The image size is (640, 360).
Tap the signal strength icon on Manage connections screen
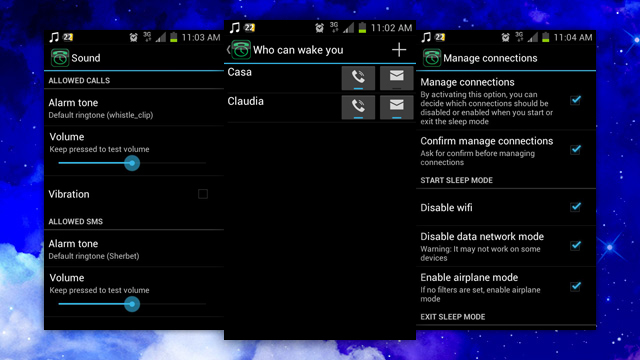pyautogui.click(x=533, y=38)
